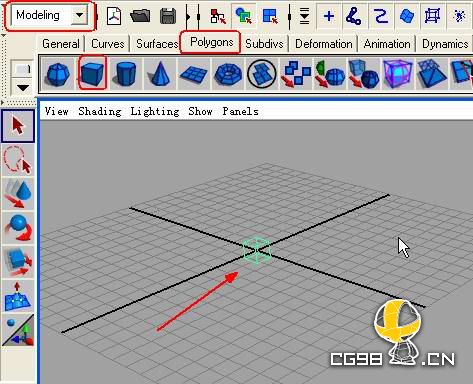
Task: Create a polygon torus from the shelf
Action: (x=228, y=74)
